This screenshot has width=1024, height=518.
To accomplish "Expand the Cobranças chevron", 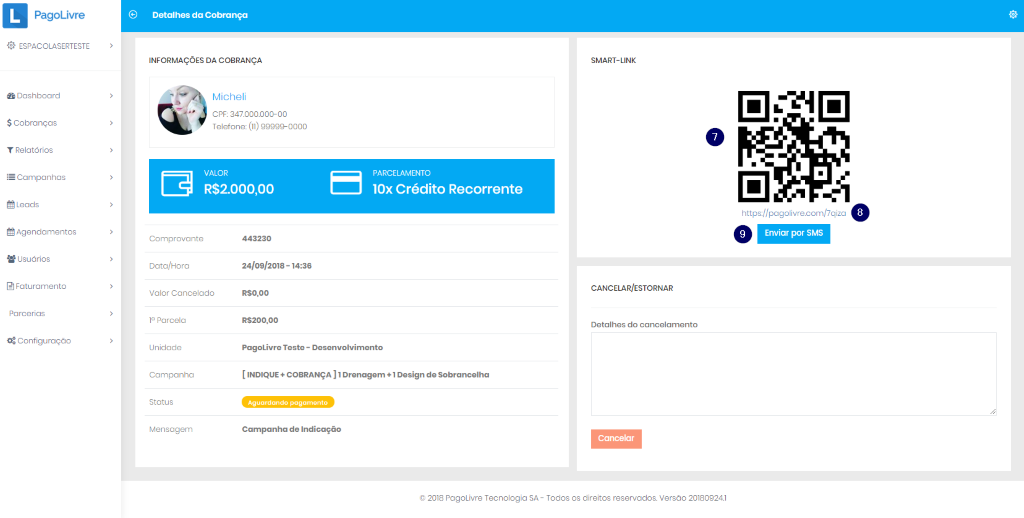I will pos(112,123).
